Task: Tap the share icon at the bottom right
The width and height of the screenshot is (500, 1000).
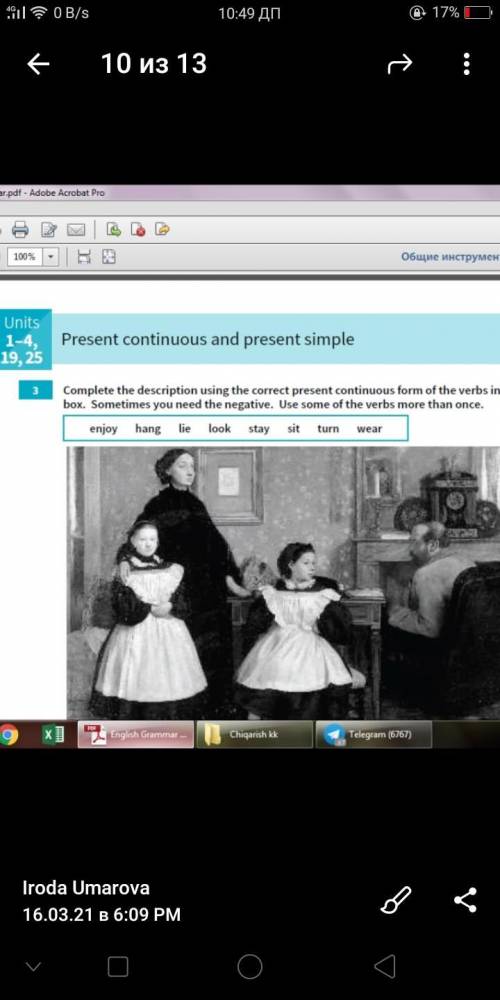Action: pos(466,899)
